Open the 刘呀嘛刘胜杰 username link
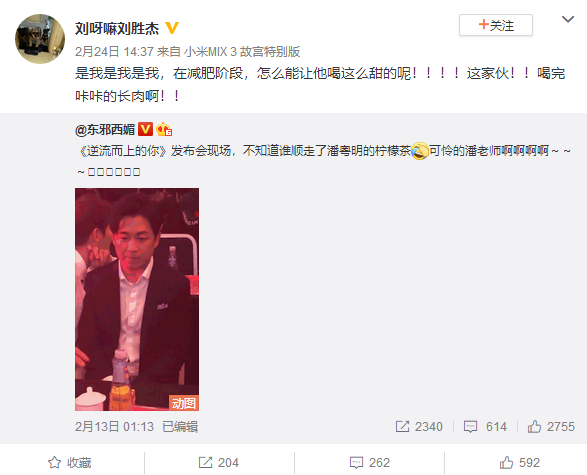Screen dimensions: 587x475 pos(117,28)
